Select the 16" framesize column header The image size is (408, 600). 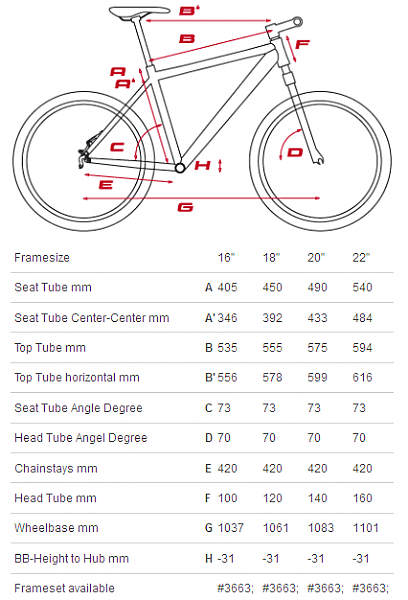pyautogui.click(x=226, y=258)
